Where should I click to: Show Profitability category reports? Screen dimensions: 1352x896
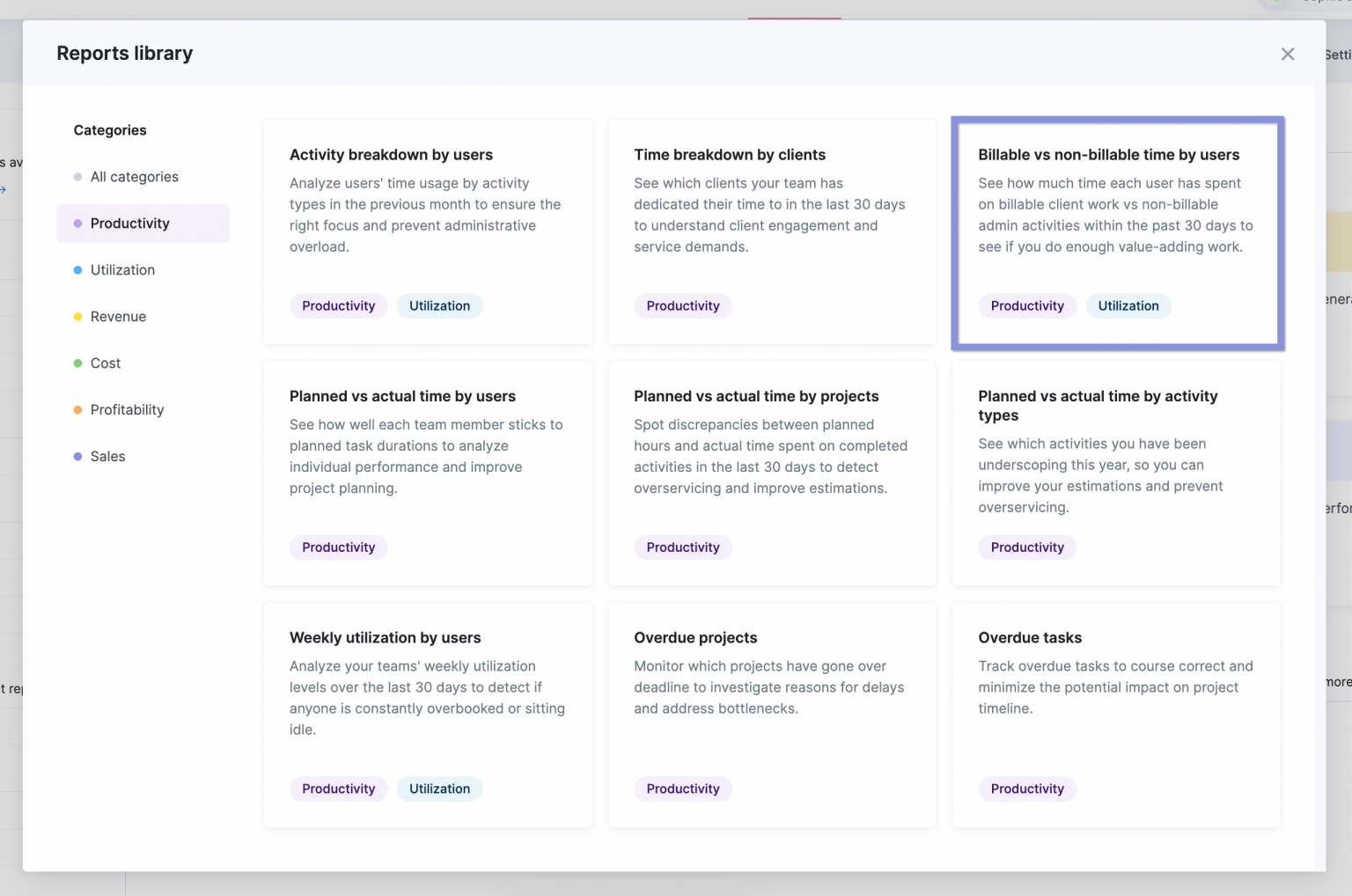pyautogui.click(x=127, y=410)
